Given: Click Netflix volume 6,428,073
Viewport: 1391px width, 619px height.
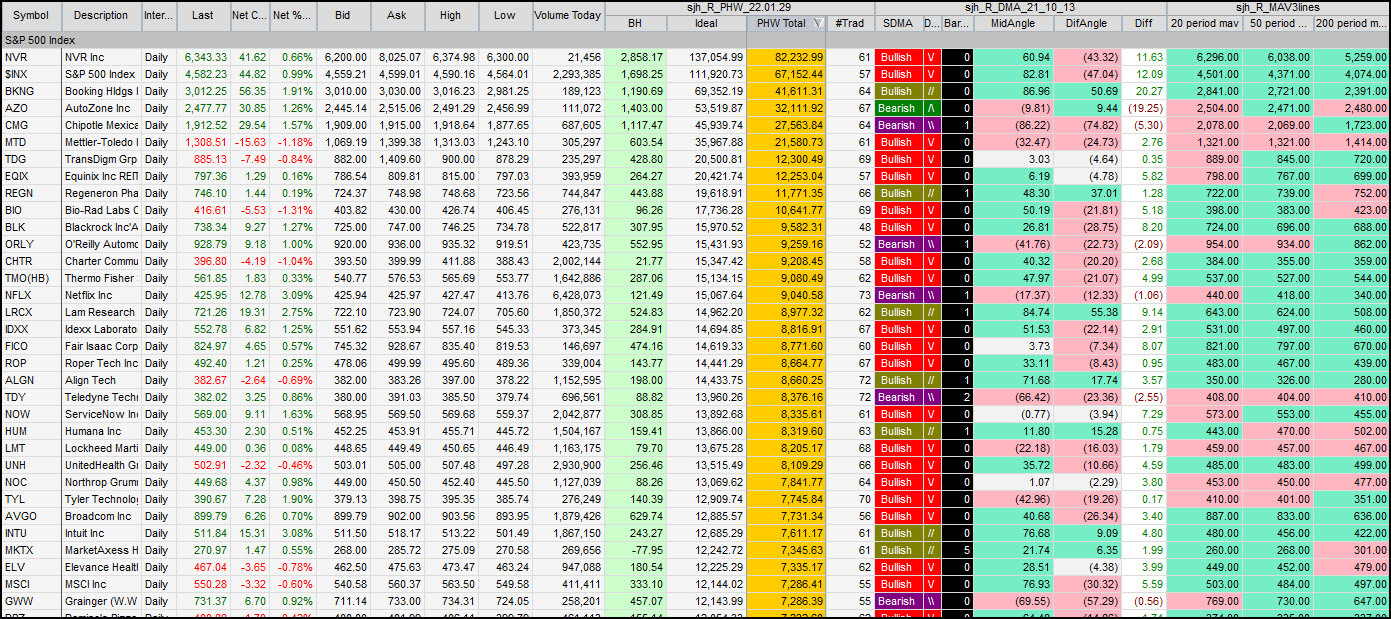Looking at the screenshot, I should (568, 295).
